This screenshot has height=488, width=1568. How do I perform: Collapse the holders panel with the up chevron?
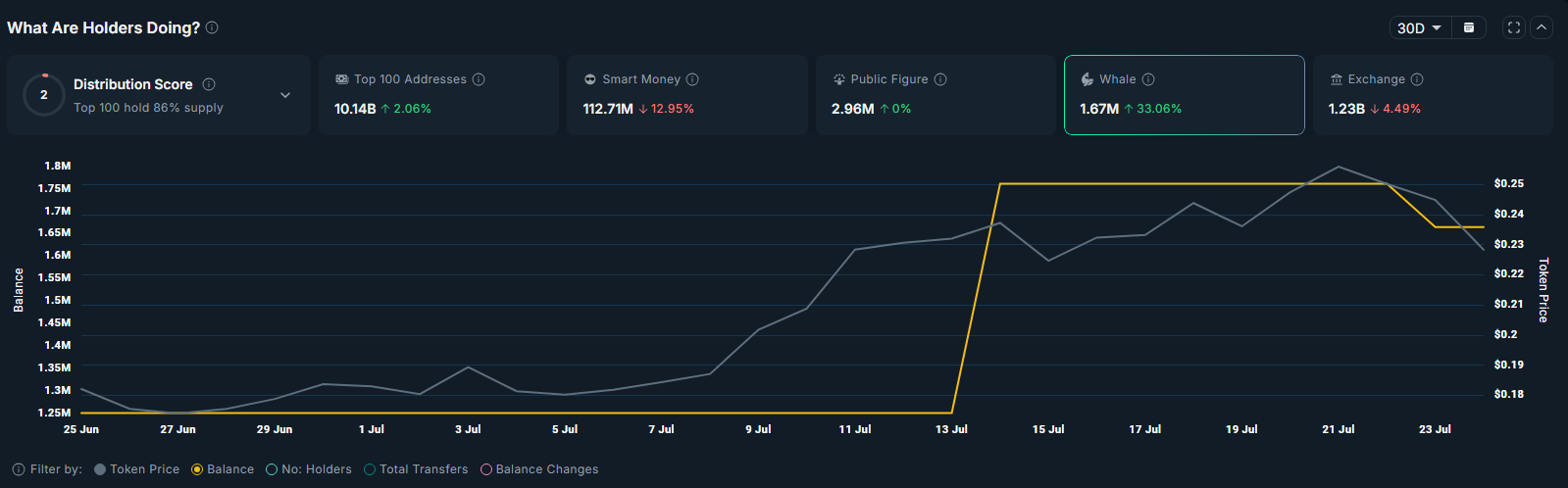1542,27
